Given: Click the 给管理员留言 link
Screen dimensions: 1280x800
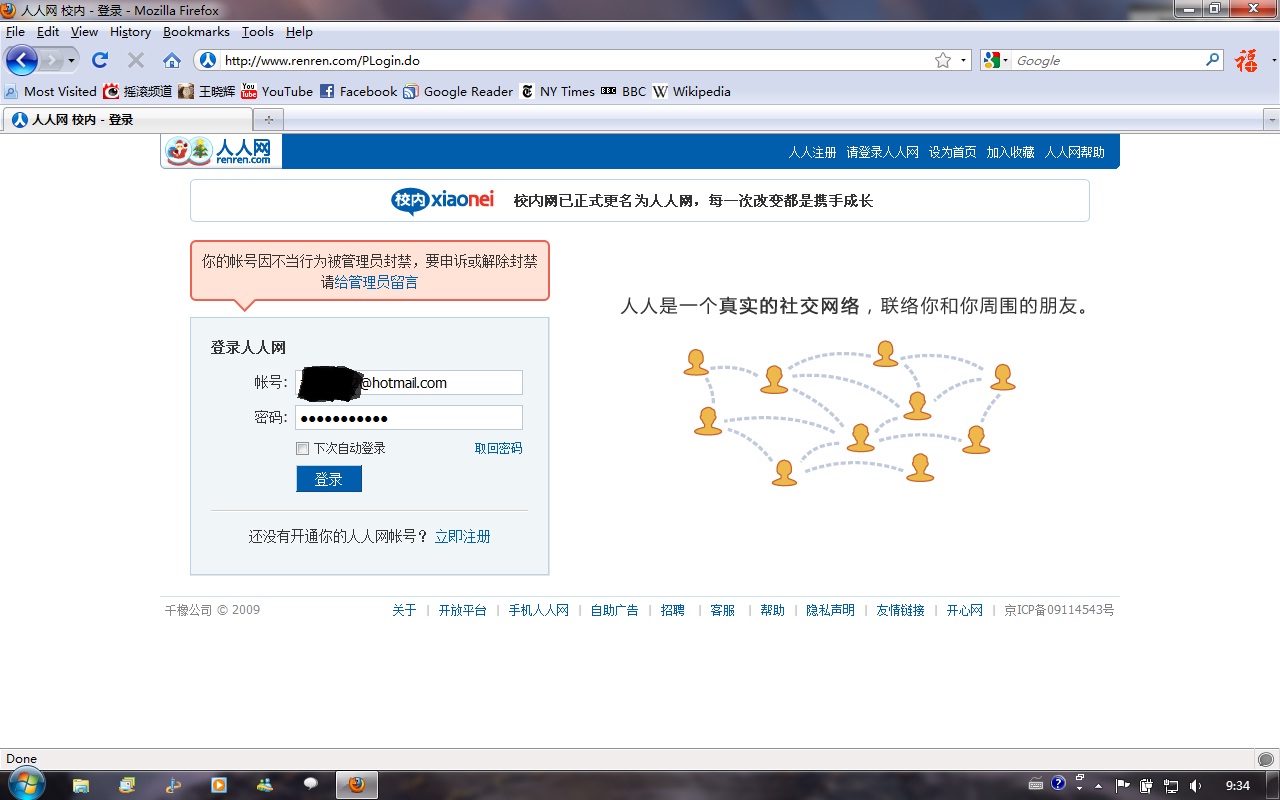Looking at the screenshot, I should (376, 282).
